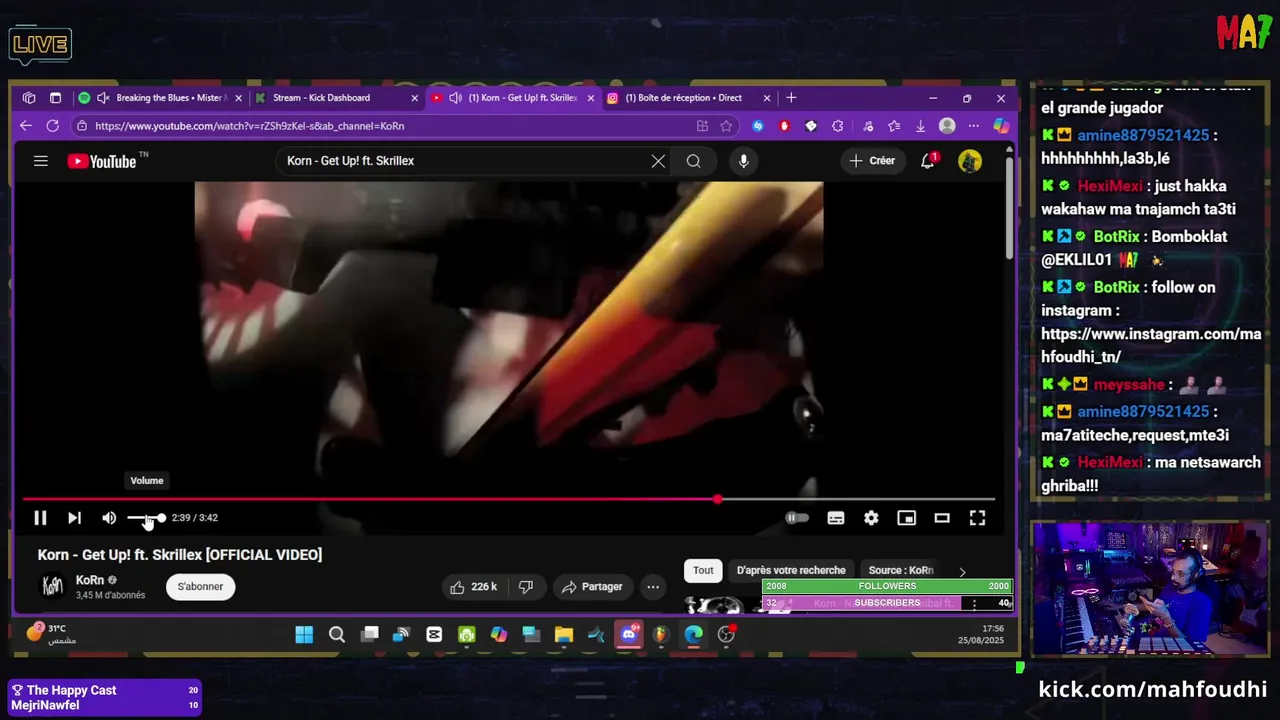
Task: Click the browser address bar URL
Action: coord(250,126)
